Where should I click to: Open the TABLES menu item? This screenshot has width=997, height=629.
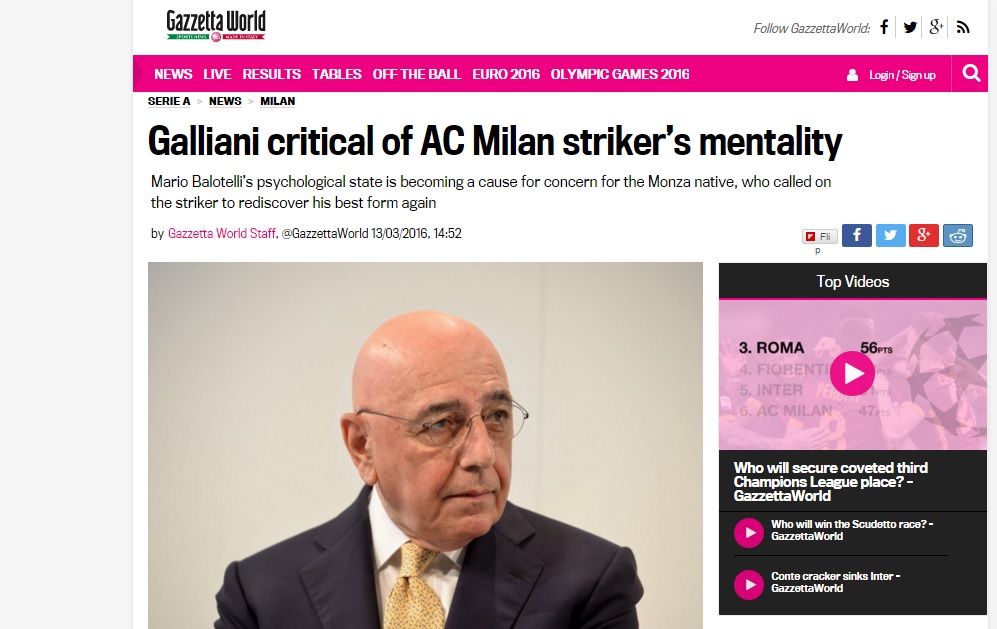(x=336, y=74)
